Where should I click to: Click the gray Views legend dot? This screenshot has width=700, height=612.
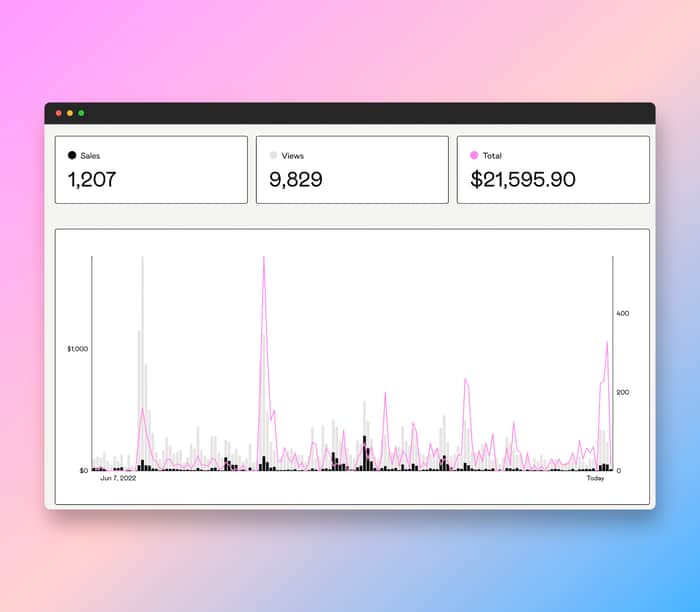coord(273,155)
